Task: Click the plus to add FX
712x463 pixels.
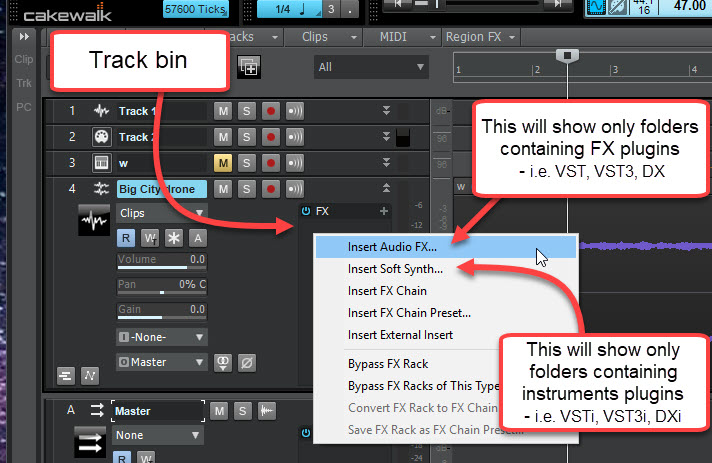Action: (384, 211)
